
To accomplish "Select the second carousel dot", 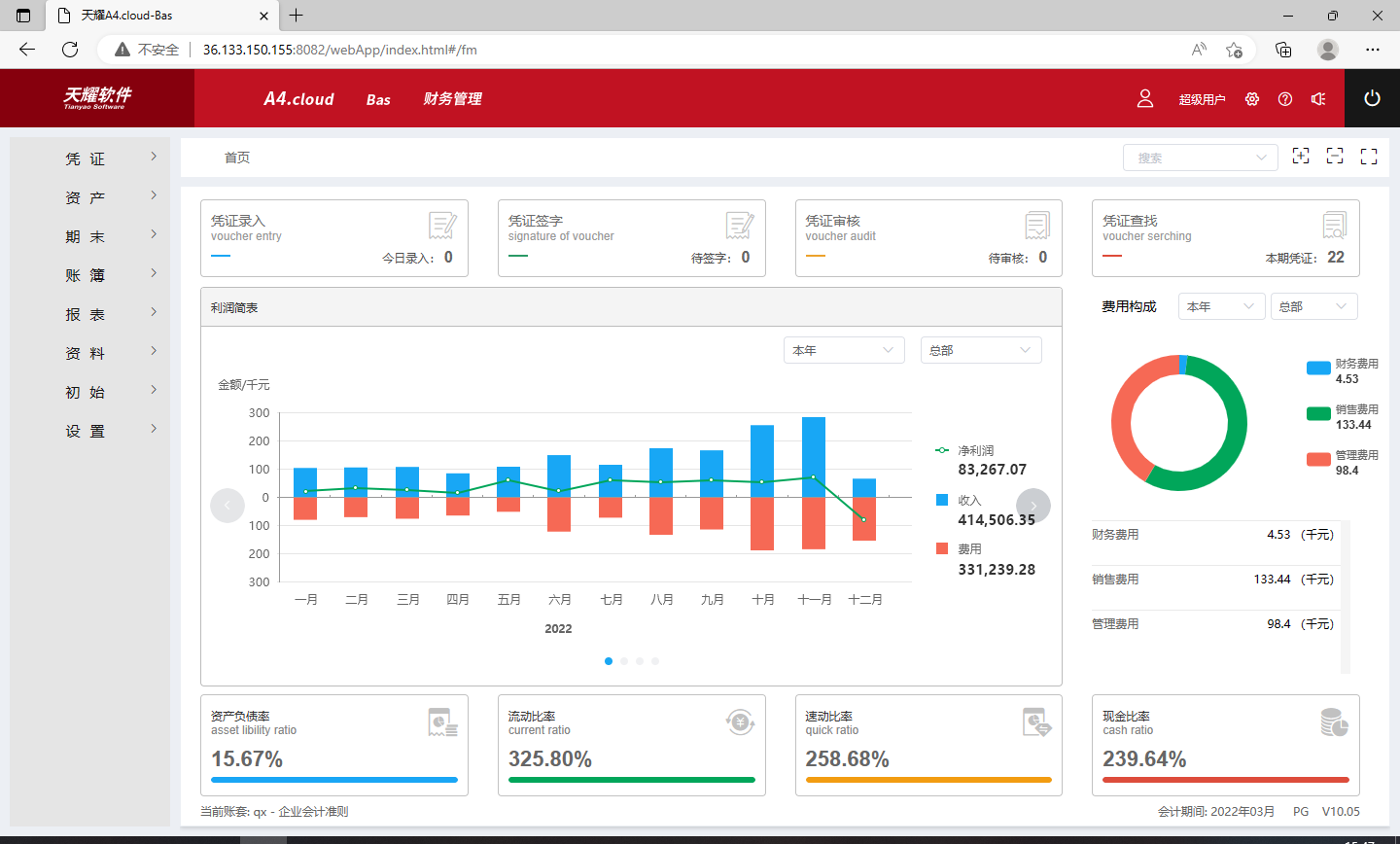I will click(x=624, y=661).
